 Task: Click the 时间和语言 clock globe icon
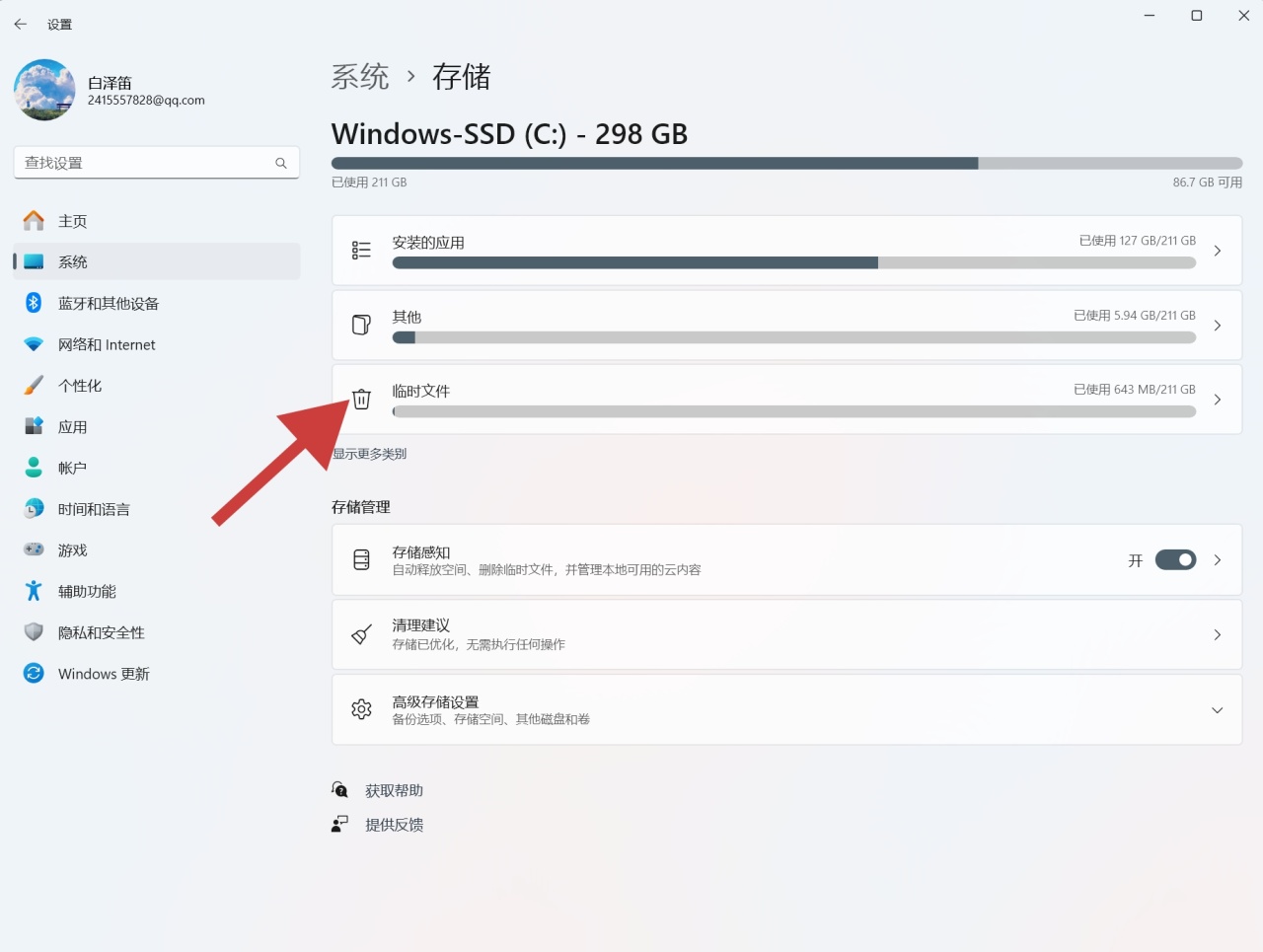(x=34, y=509)
